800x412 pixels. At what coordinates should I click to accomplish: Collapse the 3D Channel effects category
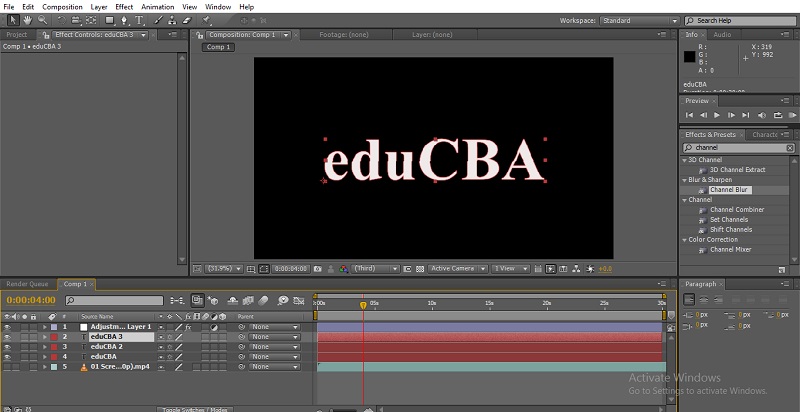[x=685, y=160]
